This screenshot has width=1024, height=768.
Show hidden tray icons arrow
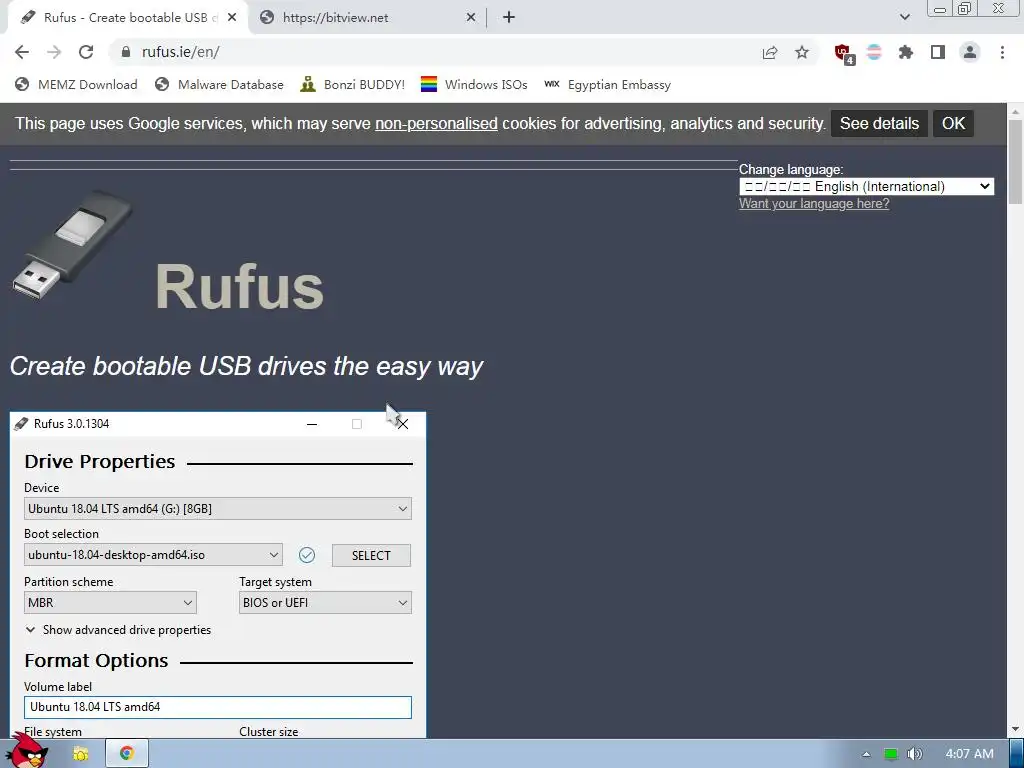point(866,754)
